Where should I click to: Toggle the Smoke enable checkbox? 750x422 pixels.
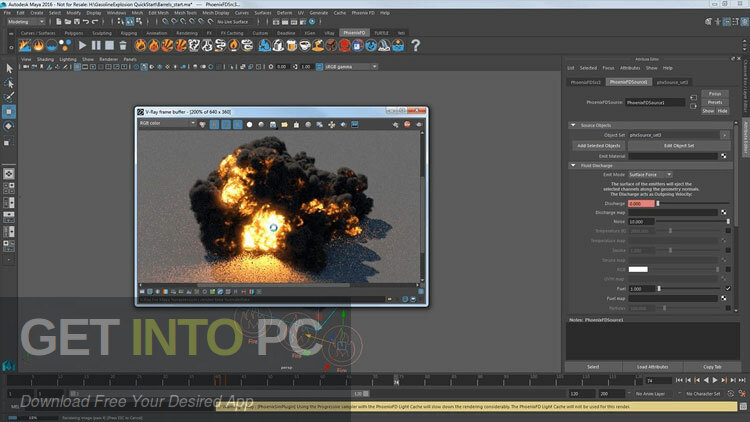coord(728,250)
